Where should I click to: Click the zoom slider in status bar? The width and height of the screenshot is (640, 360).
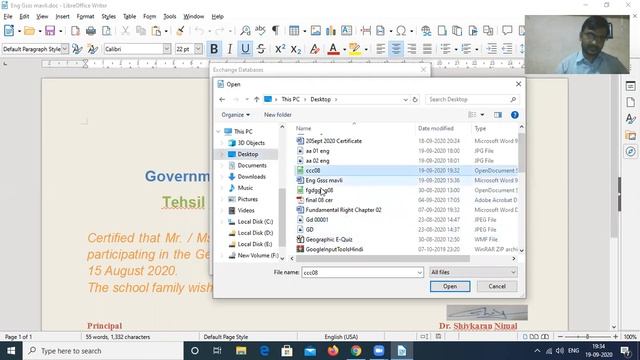point(587,337)
